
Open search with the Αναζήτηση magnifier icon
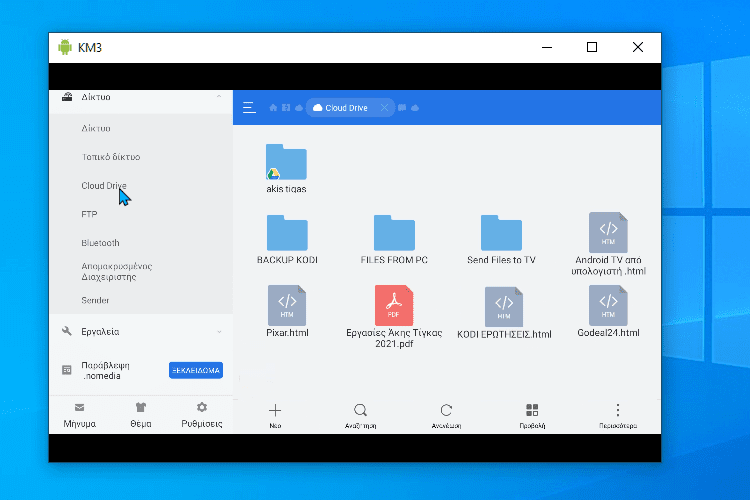[360, 410]
